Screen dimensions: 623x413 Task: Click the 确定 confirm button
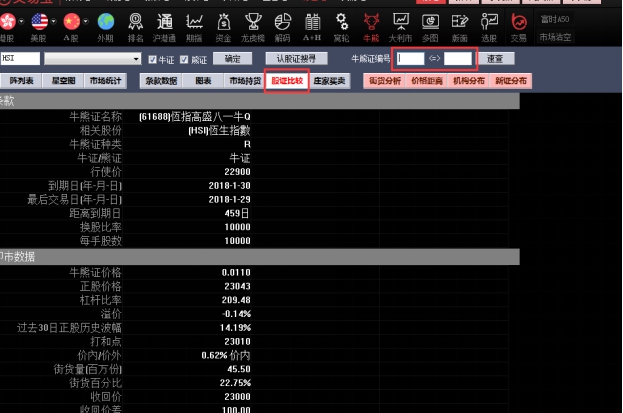[x=233, y=59]
